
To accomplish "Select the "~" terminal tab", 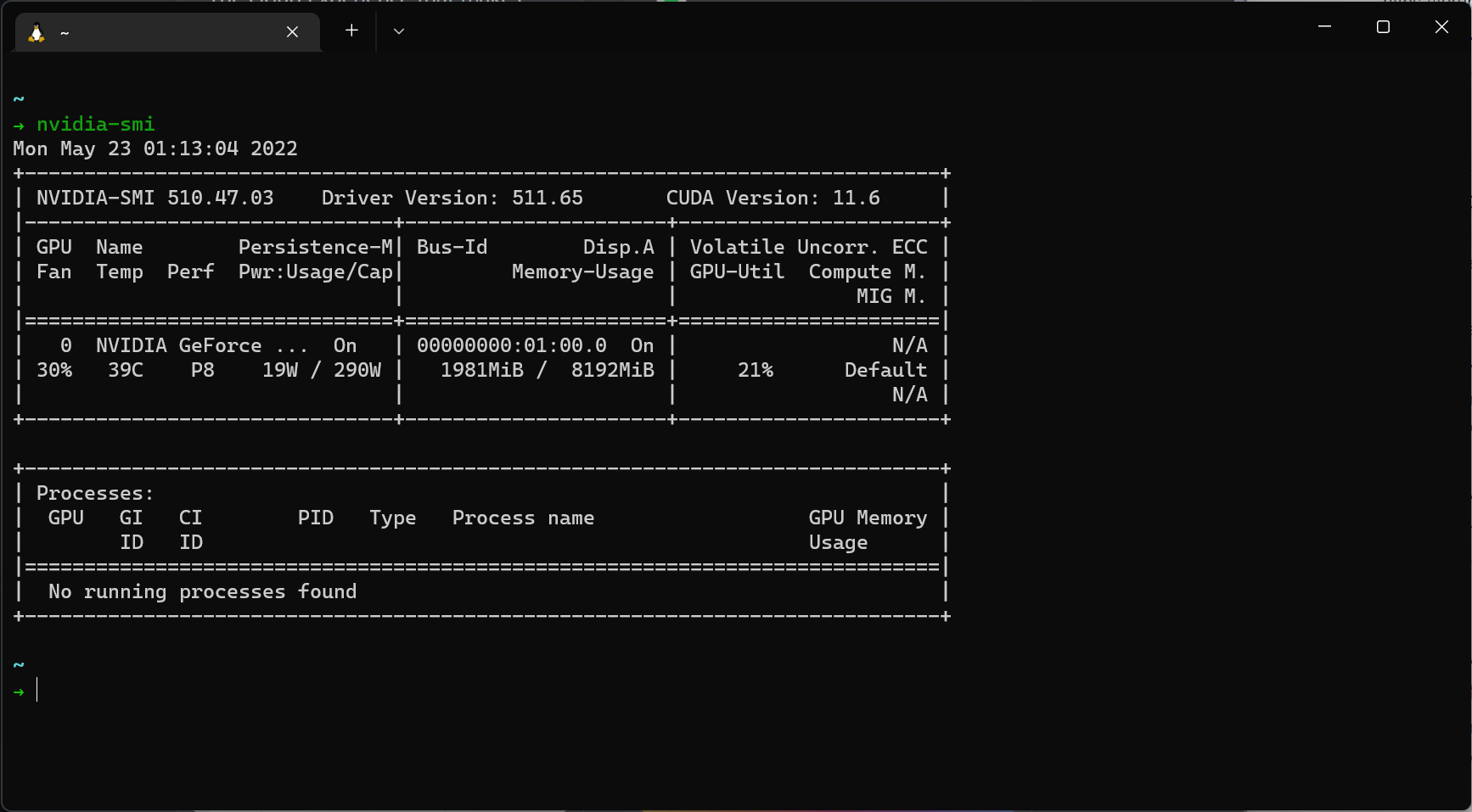I will click(167, 32).
